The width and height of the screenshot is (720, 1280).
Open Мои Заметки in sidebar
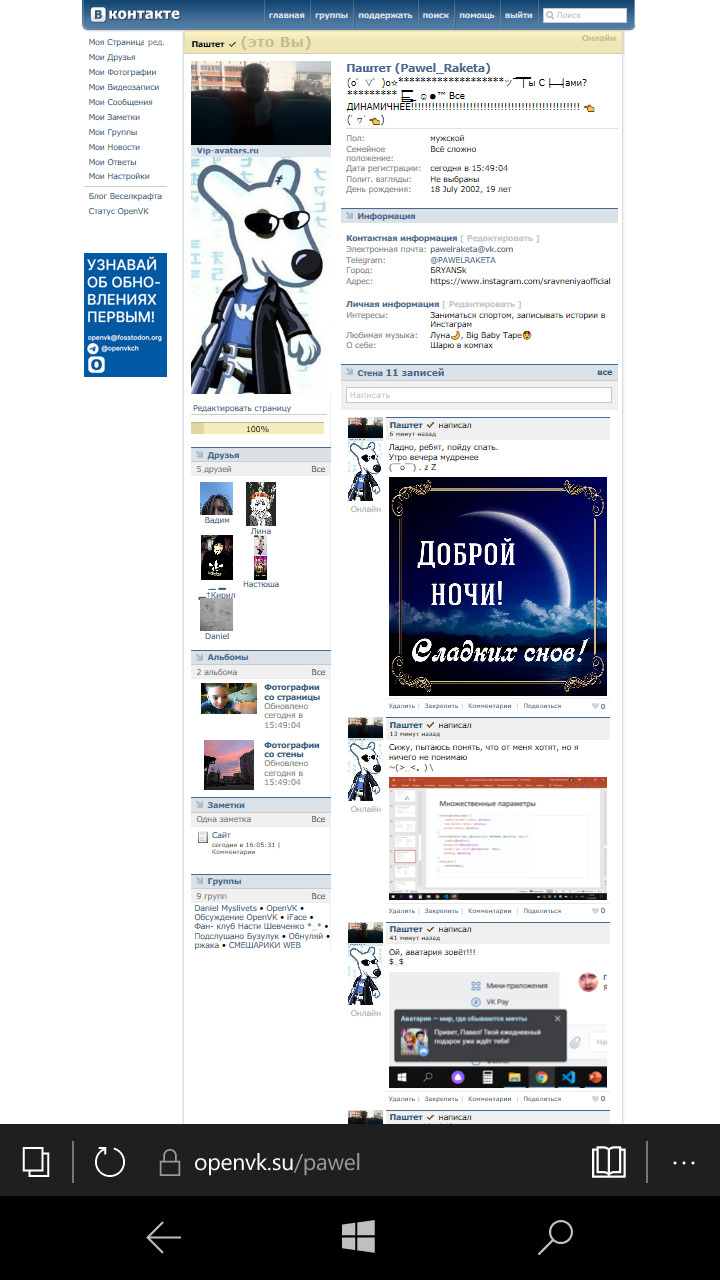(113, 117)
